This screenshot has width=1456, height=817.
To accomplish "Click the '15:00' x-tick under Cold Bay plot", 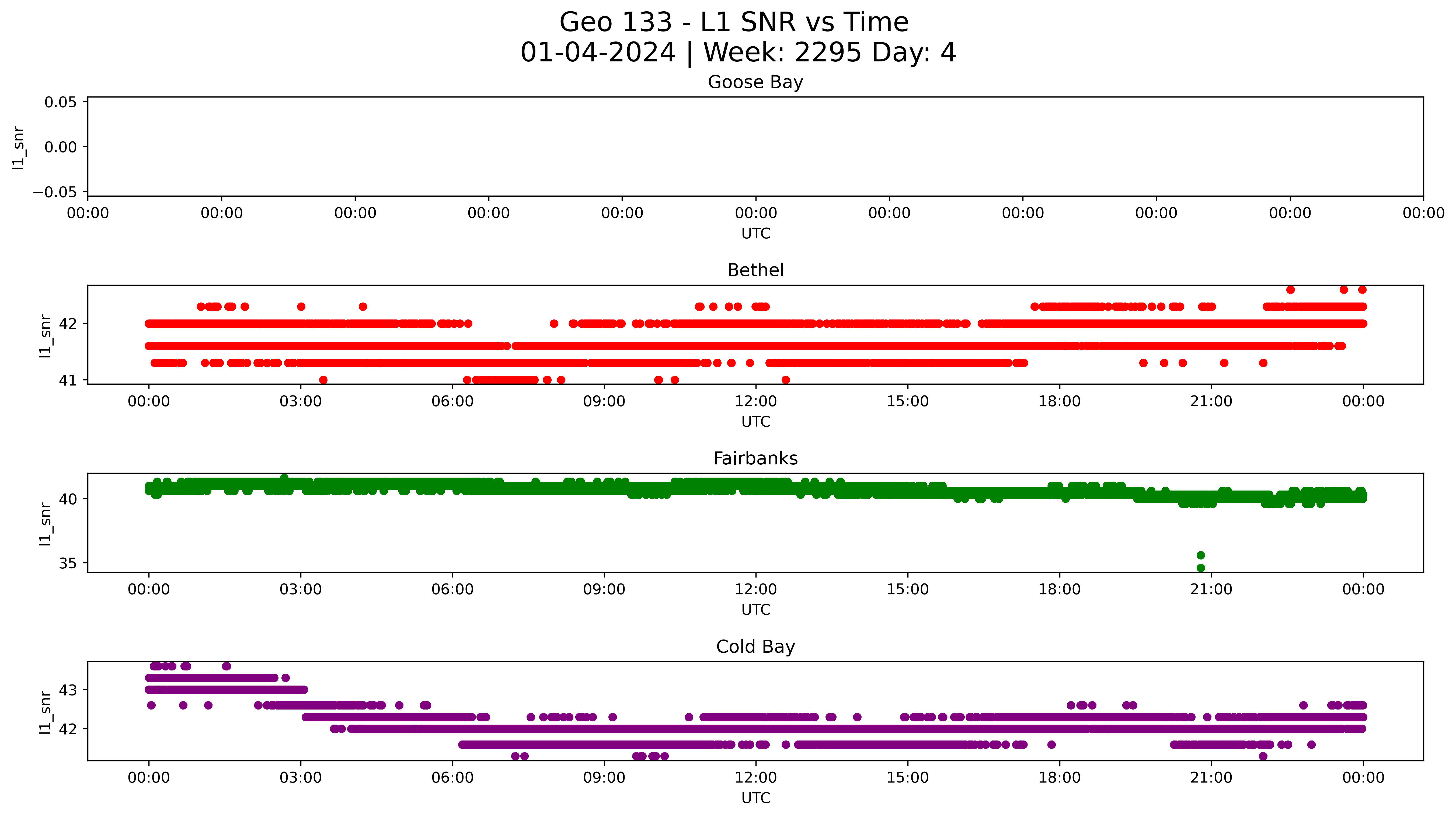I will coord(908,778).
